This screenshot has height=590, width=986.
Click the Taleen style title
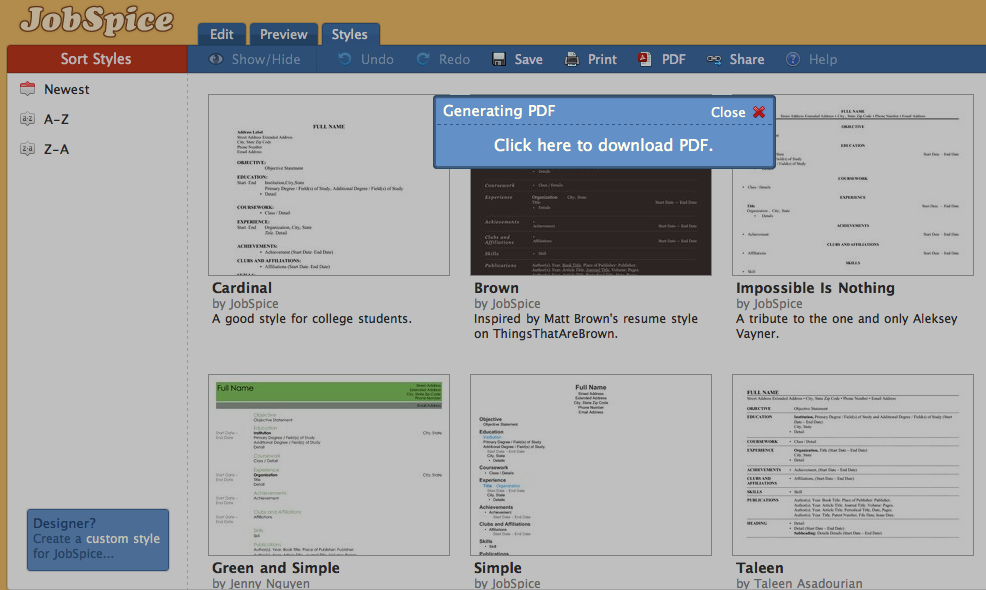760,568
